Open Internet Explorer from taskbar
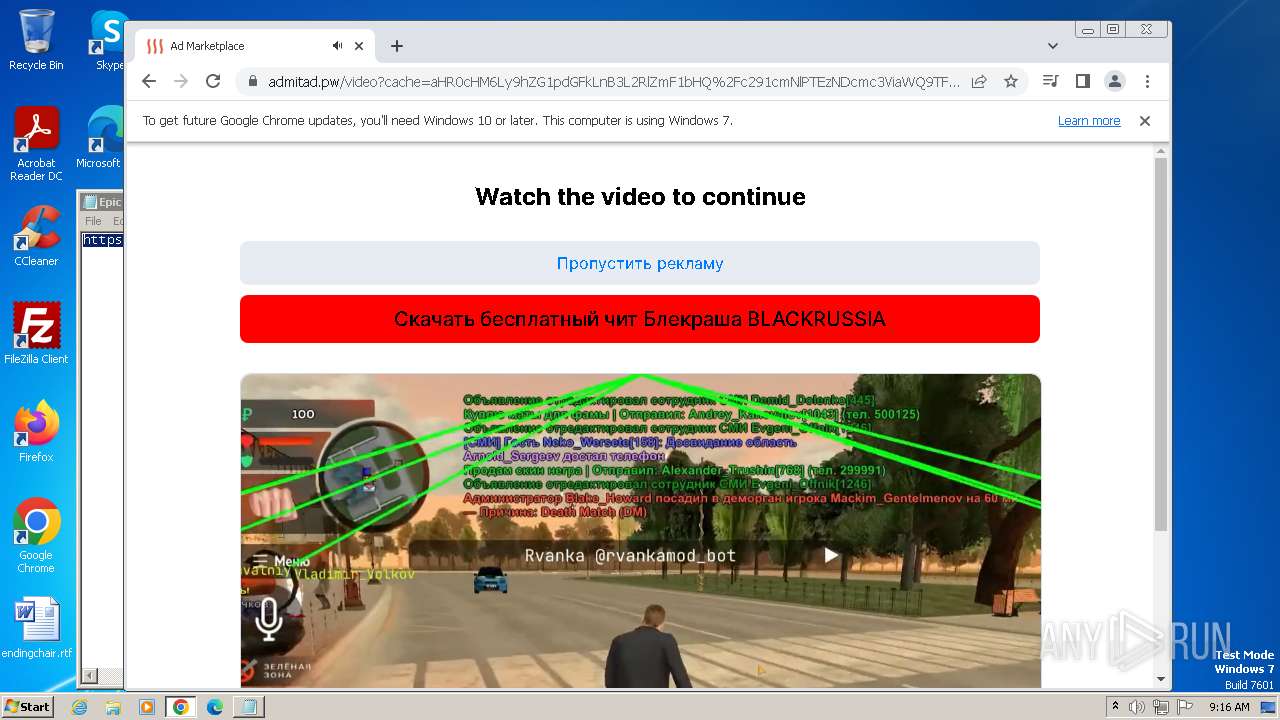This screenshot has width=1280, height=720. (80, 707)
